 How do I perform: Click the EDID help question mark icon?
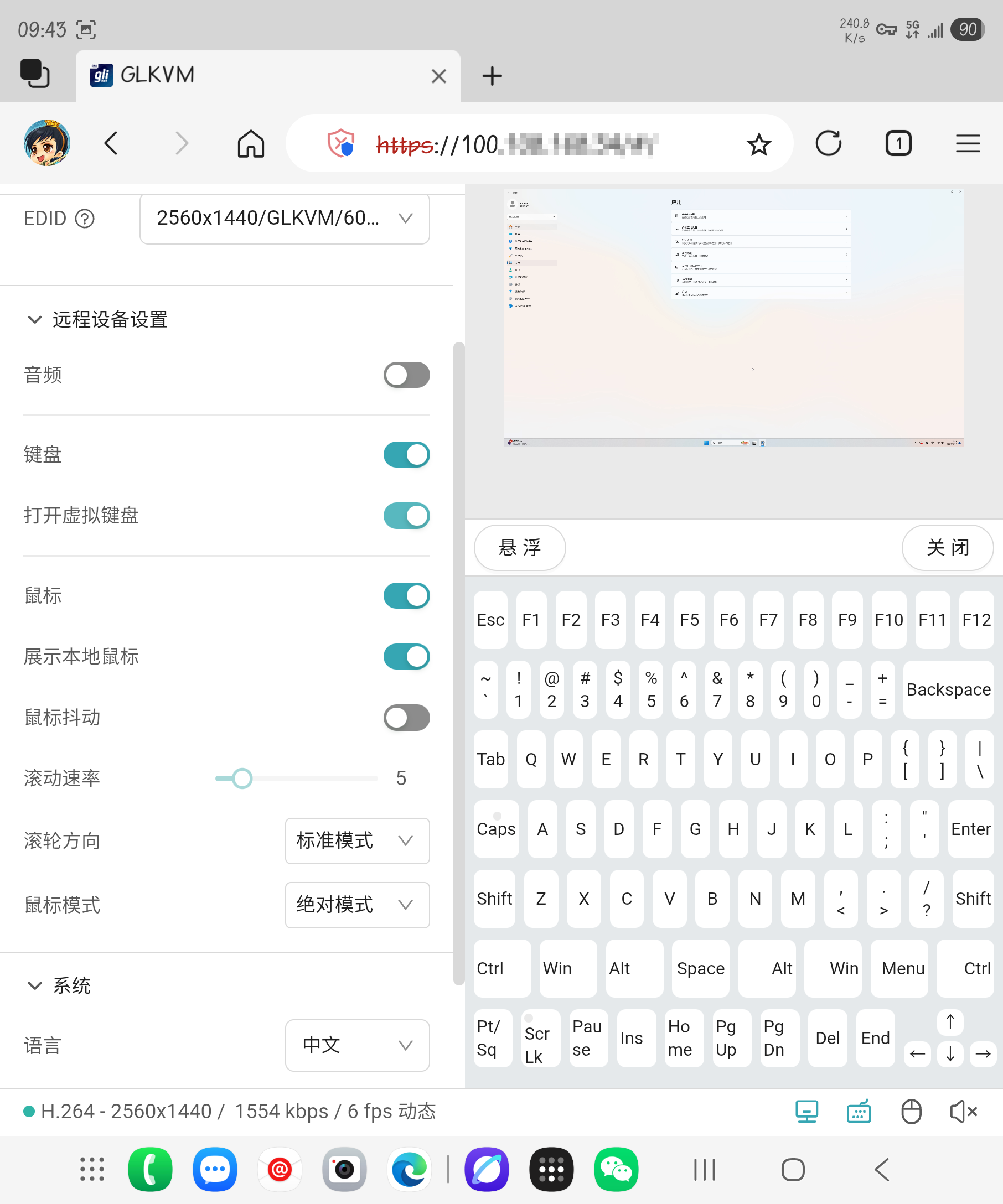click(85, 219)
